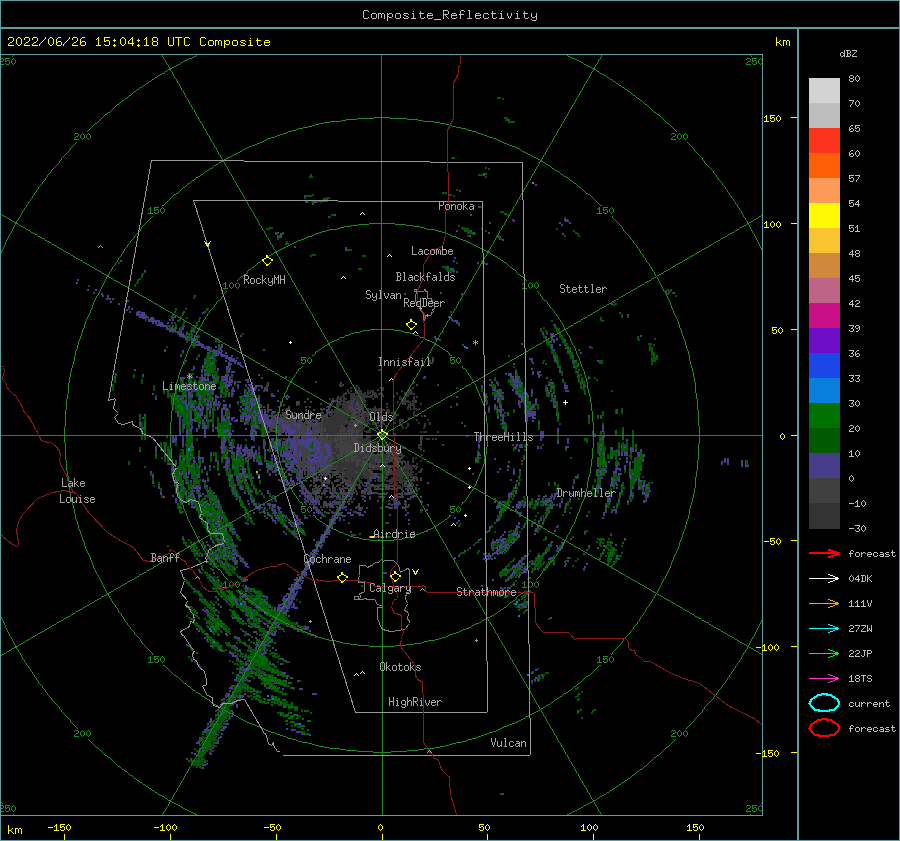Image resolution: width=900 pixels, height=841 pixels.
Task: Click the white 04DK arrow icon
Action: coord(824,579)
